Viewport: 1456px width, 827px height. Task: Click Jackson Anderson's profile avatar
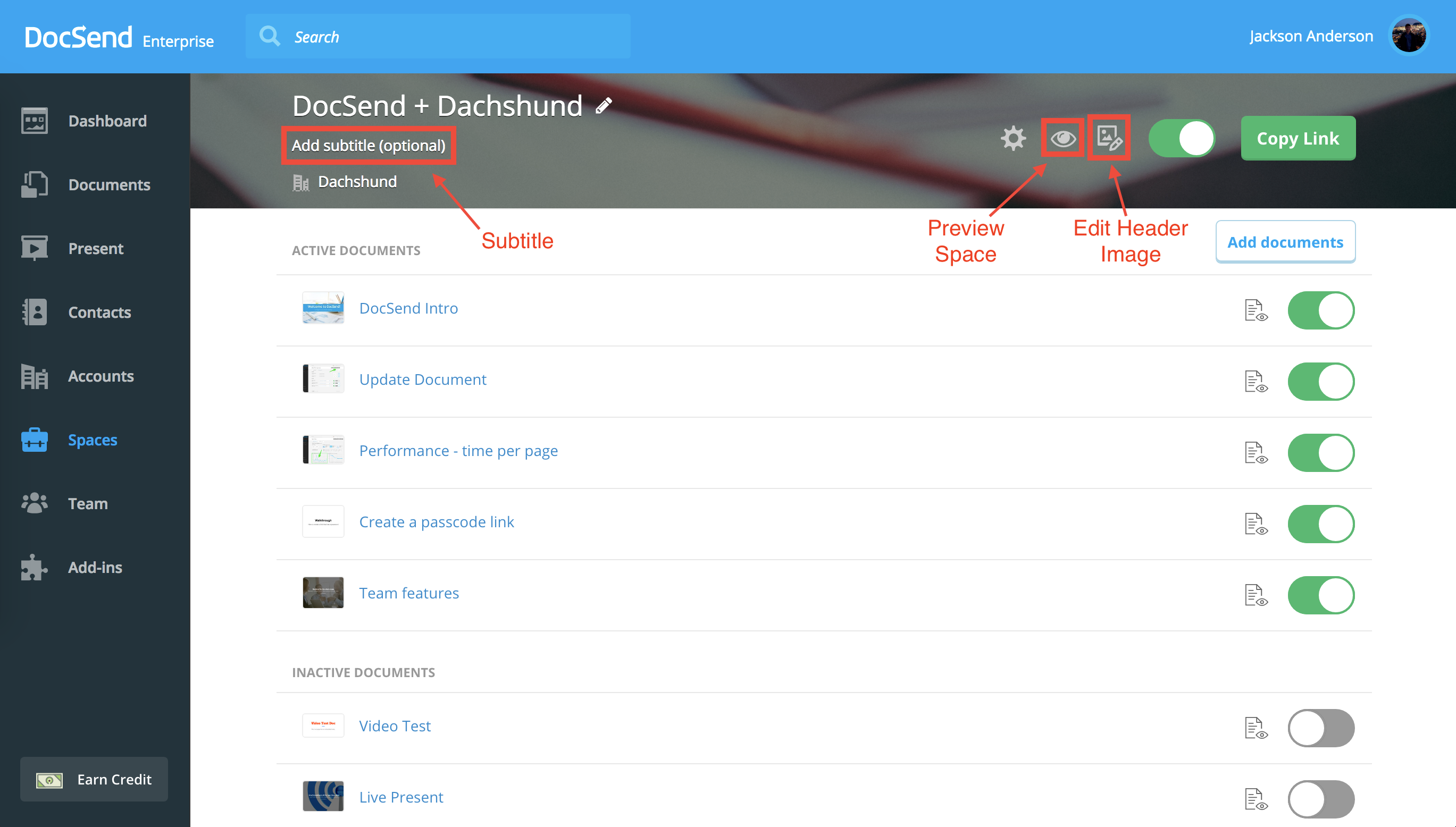[x=1408, y=36]
